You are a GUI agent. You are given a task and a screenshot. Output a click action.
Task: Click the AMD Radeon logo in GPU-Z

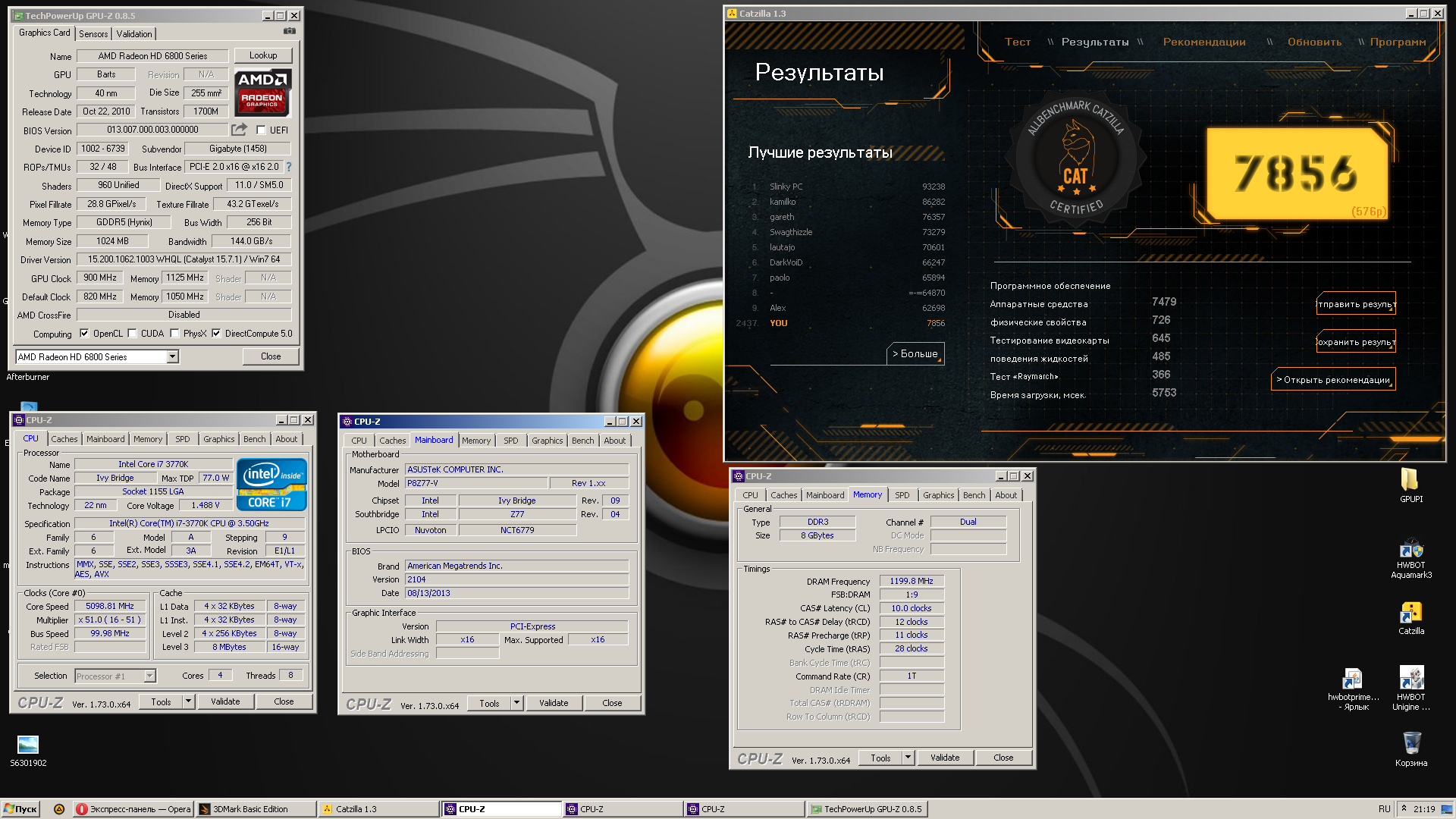pyautogui.click(x=262, y=92)
